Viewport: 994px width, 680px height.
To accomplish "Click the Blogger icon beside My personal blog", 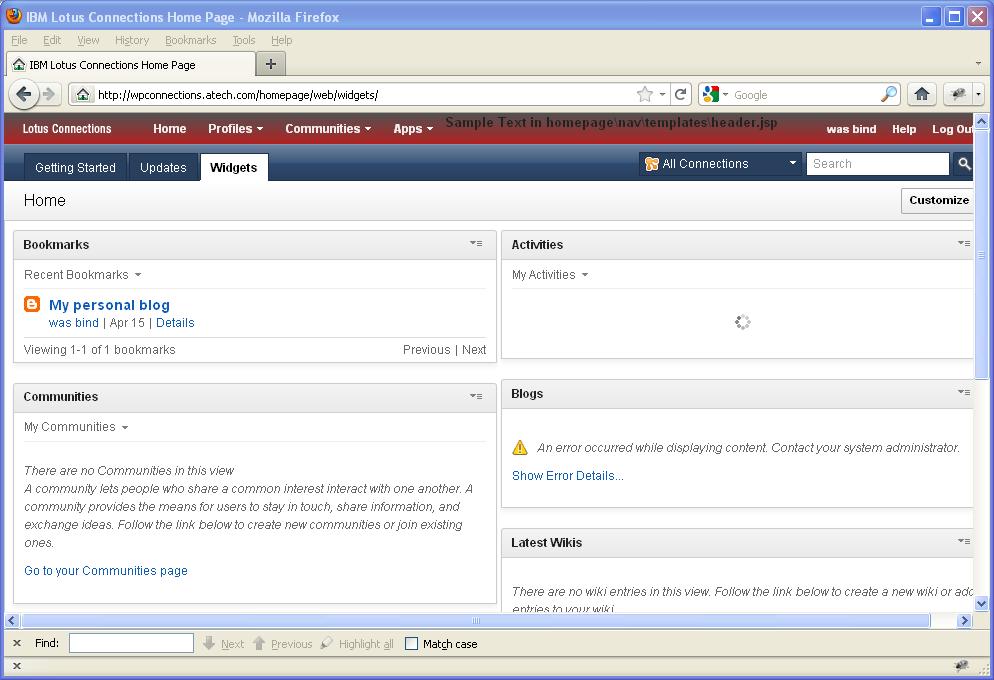I will (x=32, y=304).
